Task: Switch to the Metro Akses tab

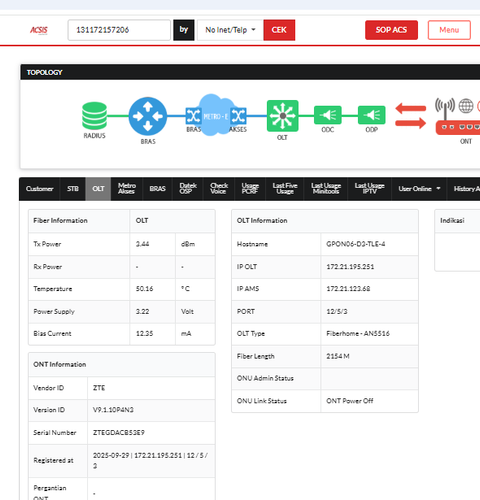Action: coord(127,189)
